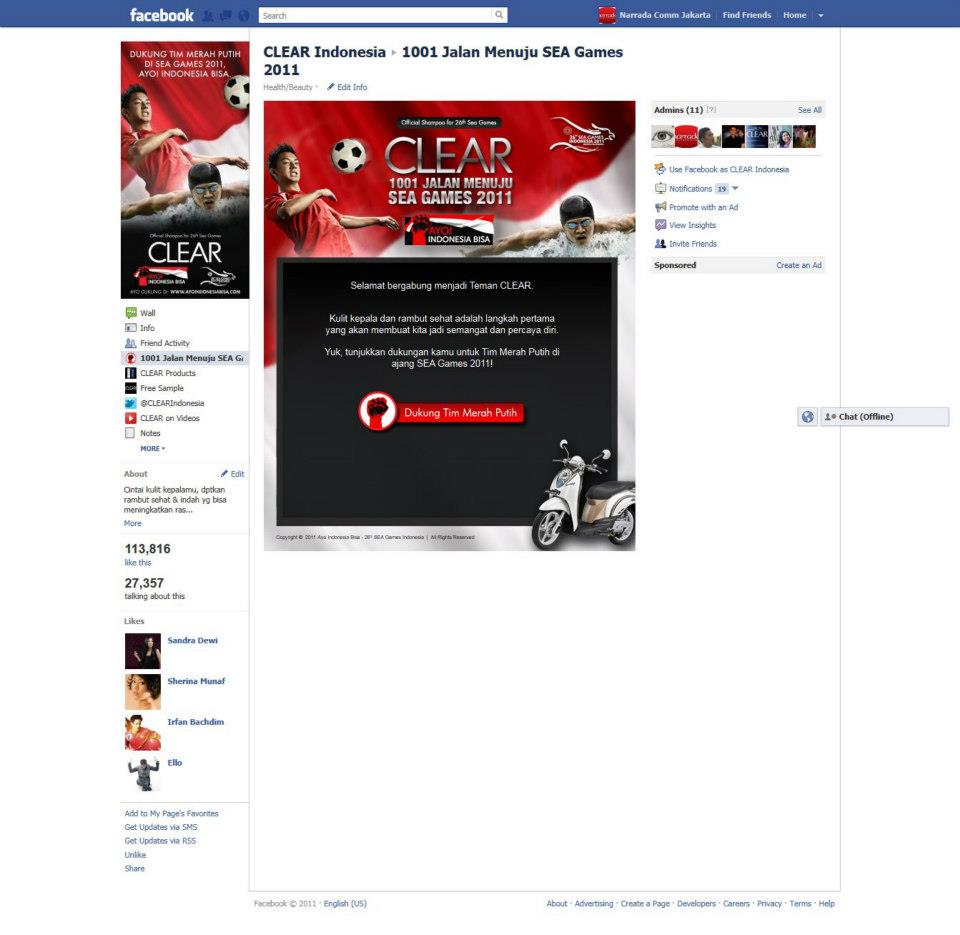Click the globe icon next to Chat
This screenshot has height=935, width=960.
808,417
